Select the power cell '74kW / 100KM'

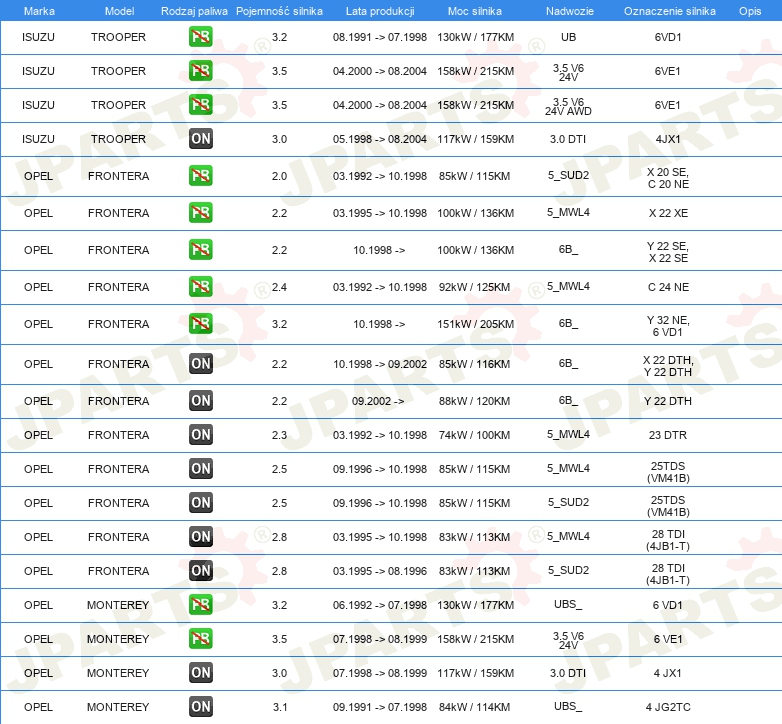coord(475,435)
